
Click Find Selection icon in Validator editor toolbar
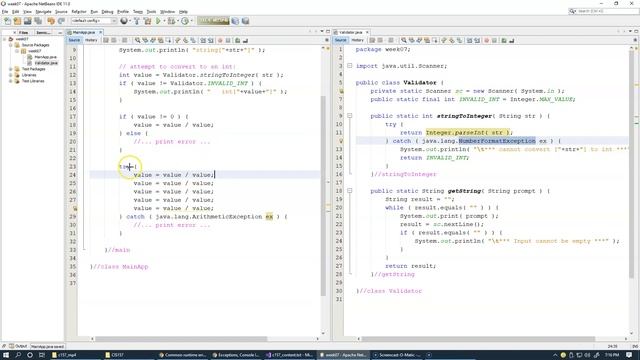coord(404,40)
